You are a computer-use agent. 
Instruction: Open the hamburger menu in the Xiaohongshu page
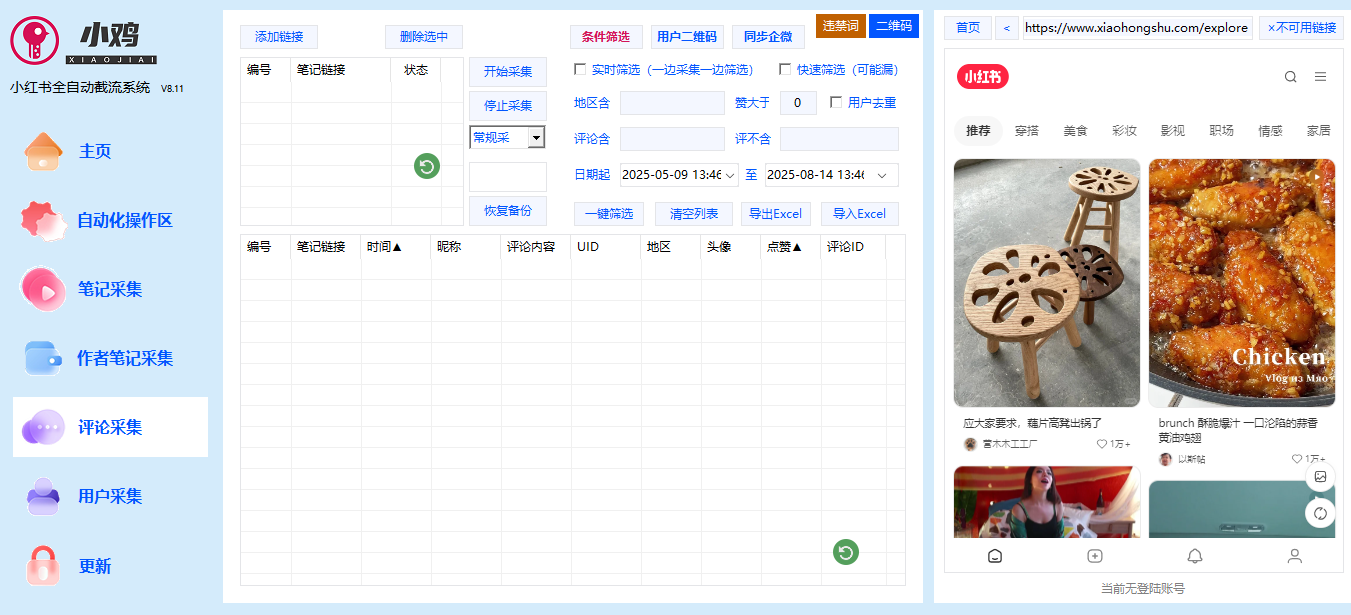[1320, 77]
